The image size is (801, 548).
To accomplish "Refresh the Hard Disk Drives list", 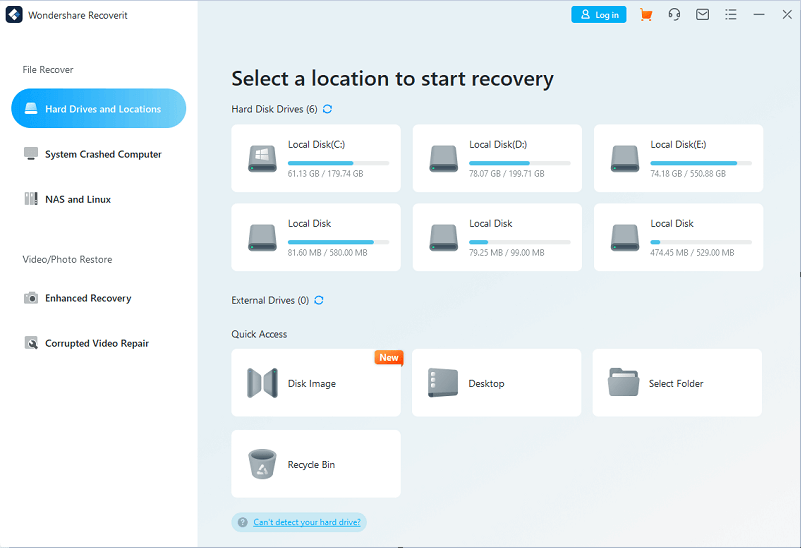I will click(328, 109).
